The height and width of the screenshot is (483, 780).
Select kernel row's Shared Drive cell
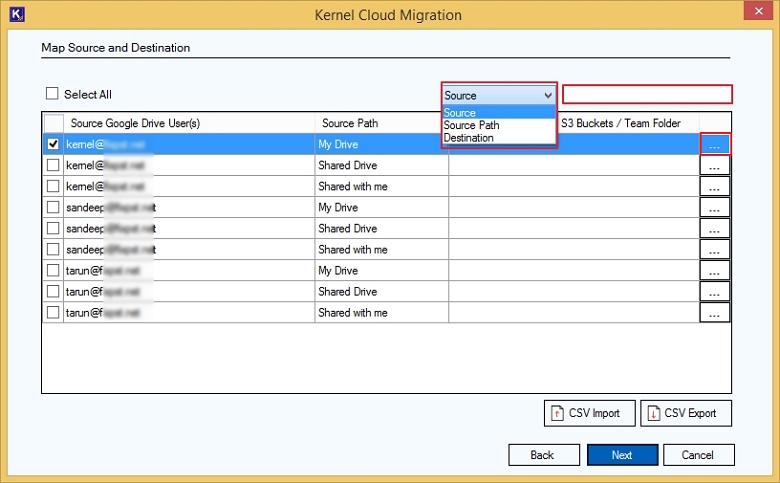tap(382, 165)
